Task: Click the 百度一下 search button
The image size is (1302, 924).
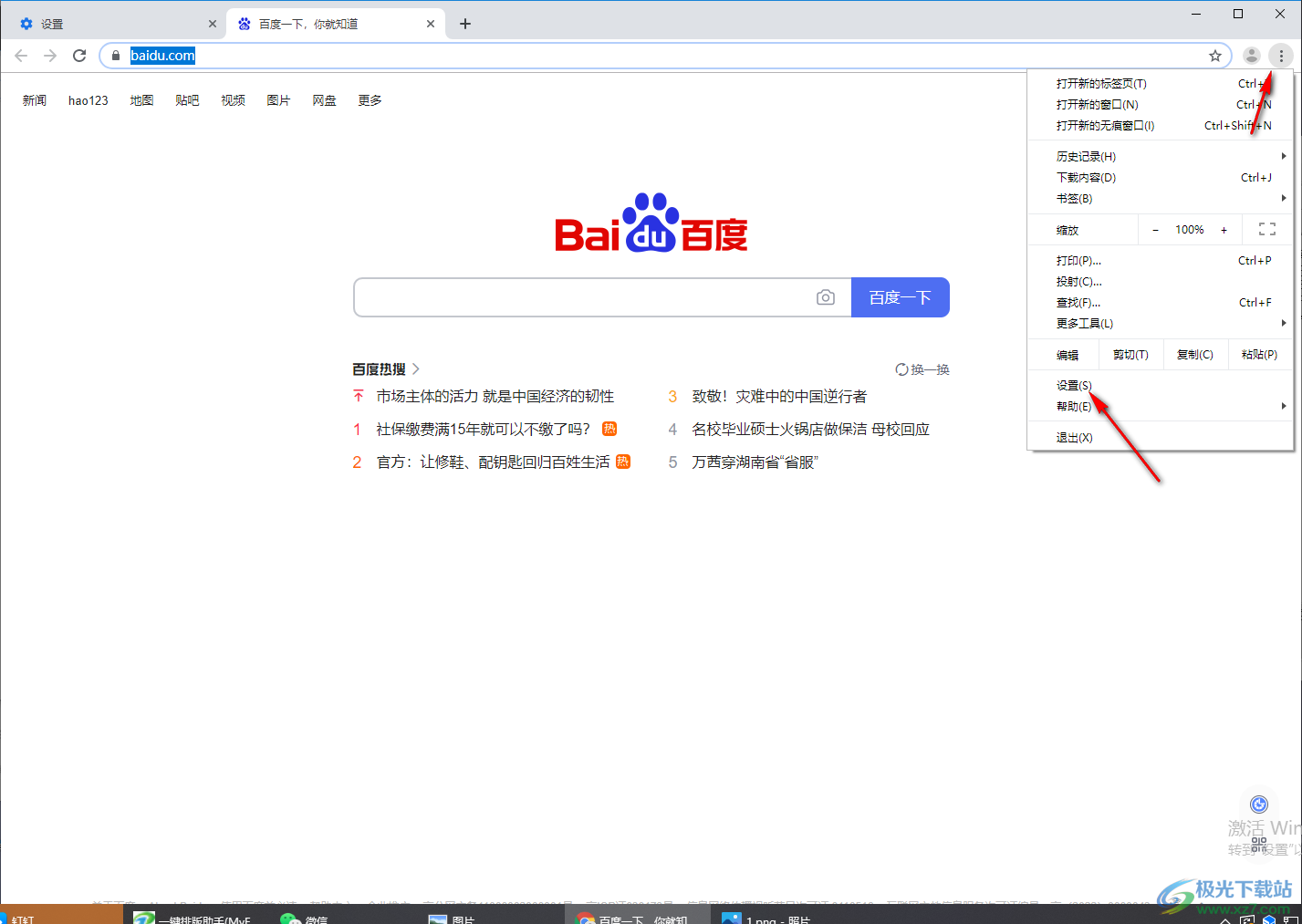Action: tap(901, 297)
